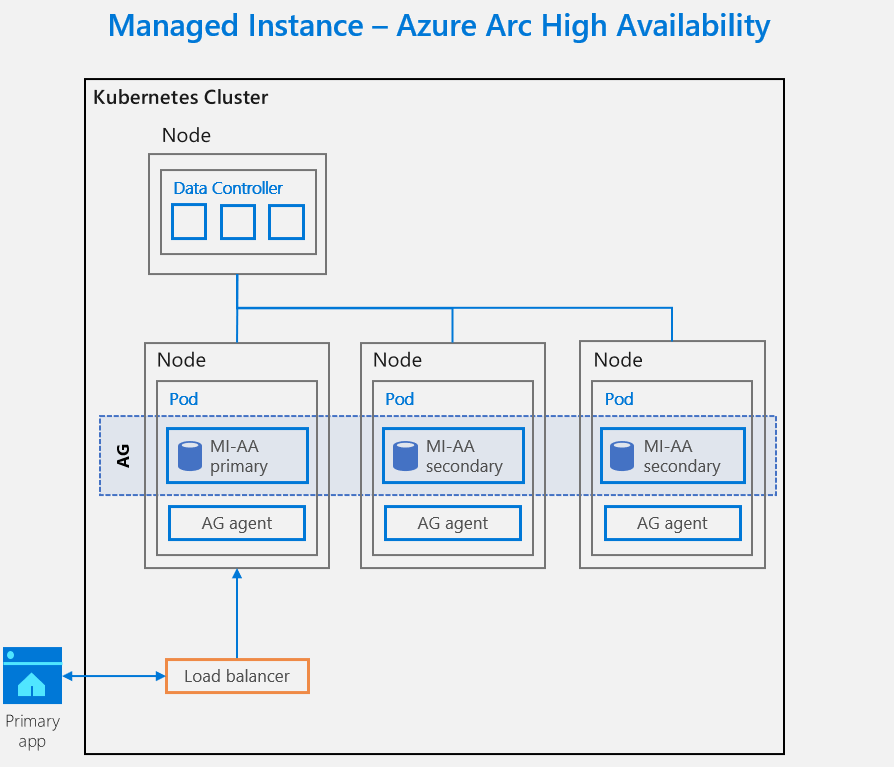
Task: Select the first square icon inside Data Controller
Action: (189, 221)
